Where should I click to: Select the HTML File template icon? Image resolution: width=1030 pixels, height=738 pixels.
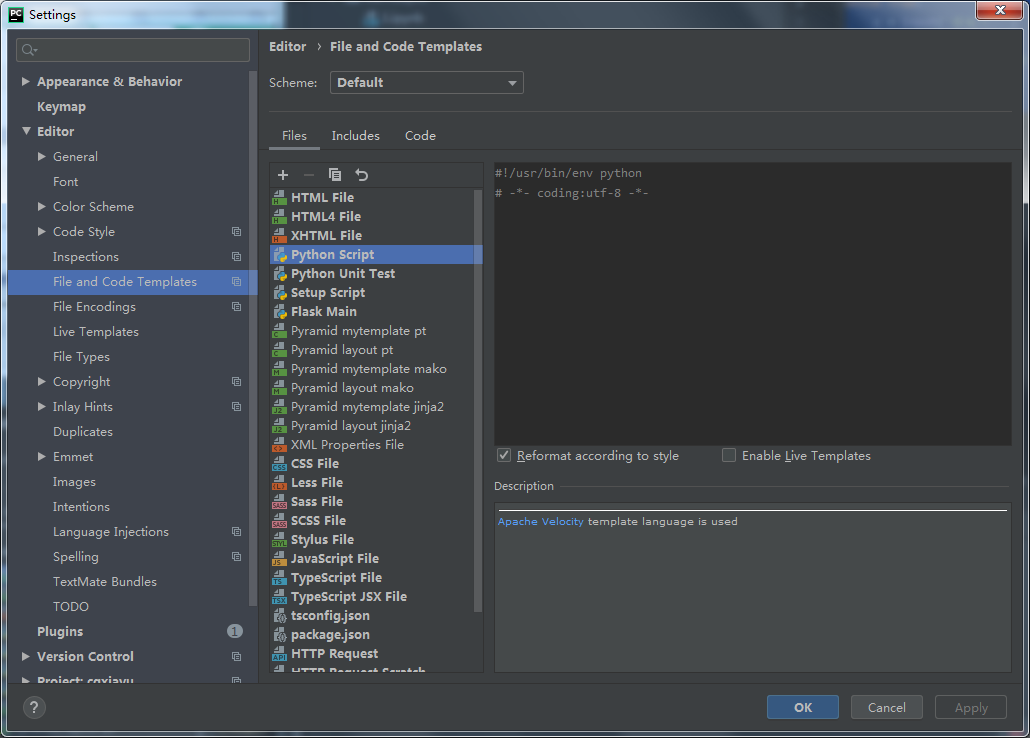pos(280,197)
